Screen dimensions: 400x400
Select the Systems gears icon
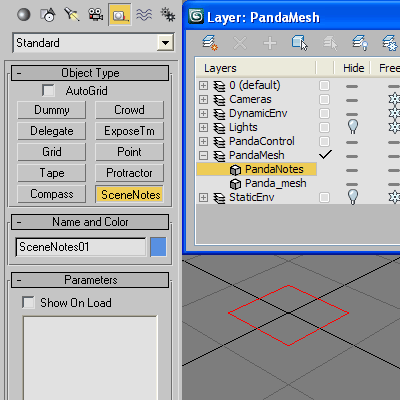point(168,15)
